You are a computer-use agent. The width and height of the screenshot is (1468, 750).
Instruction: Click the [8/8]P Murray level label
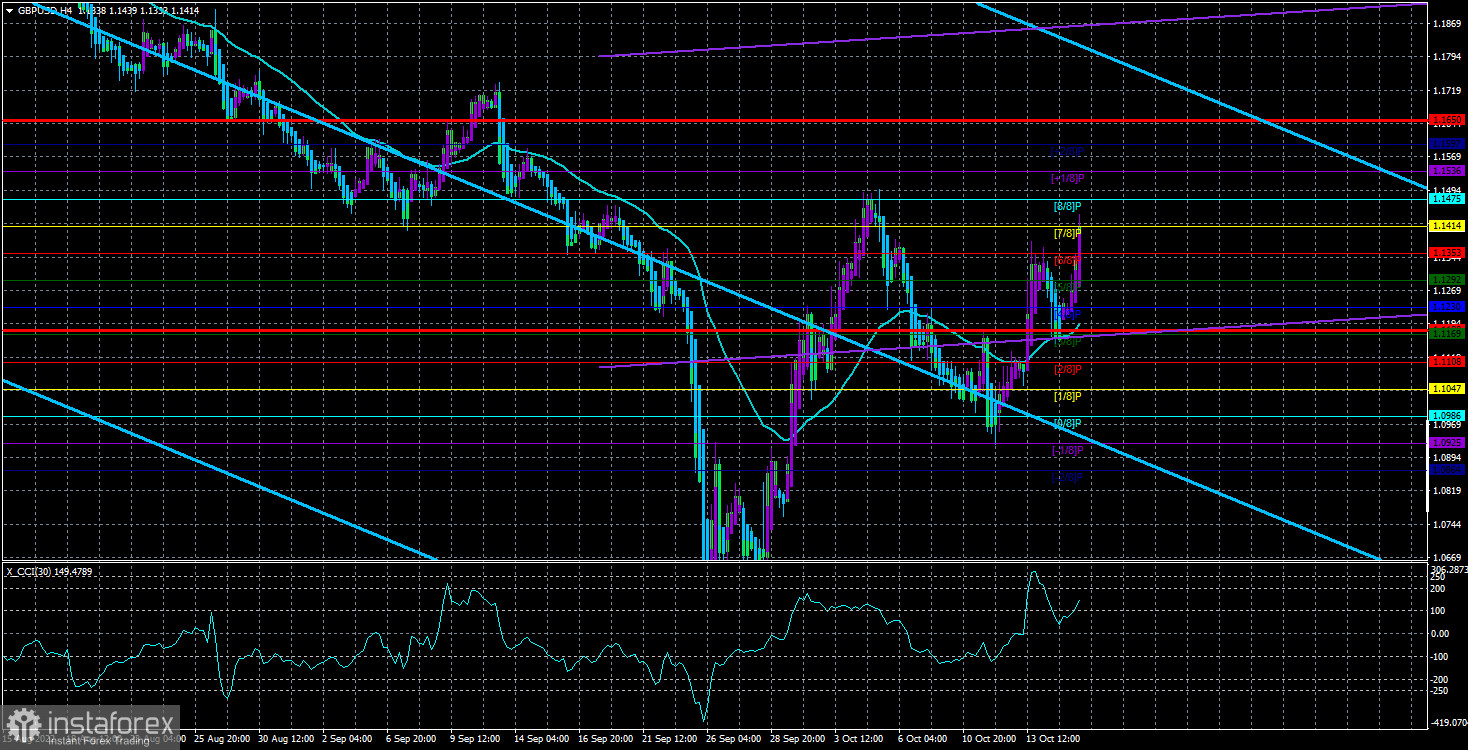click(1067, 206)
